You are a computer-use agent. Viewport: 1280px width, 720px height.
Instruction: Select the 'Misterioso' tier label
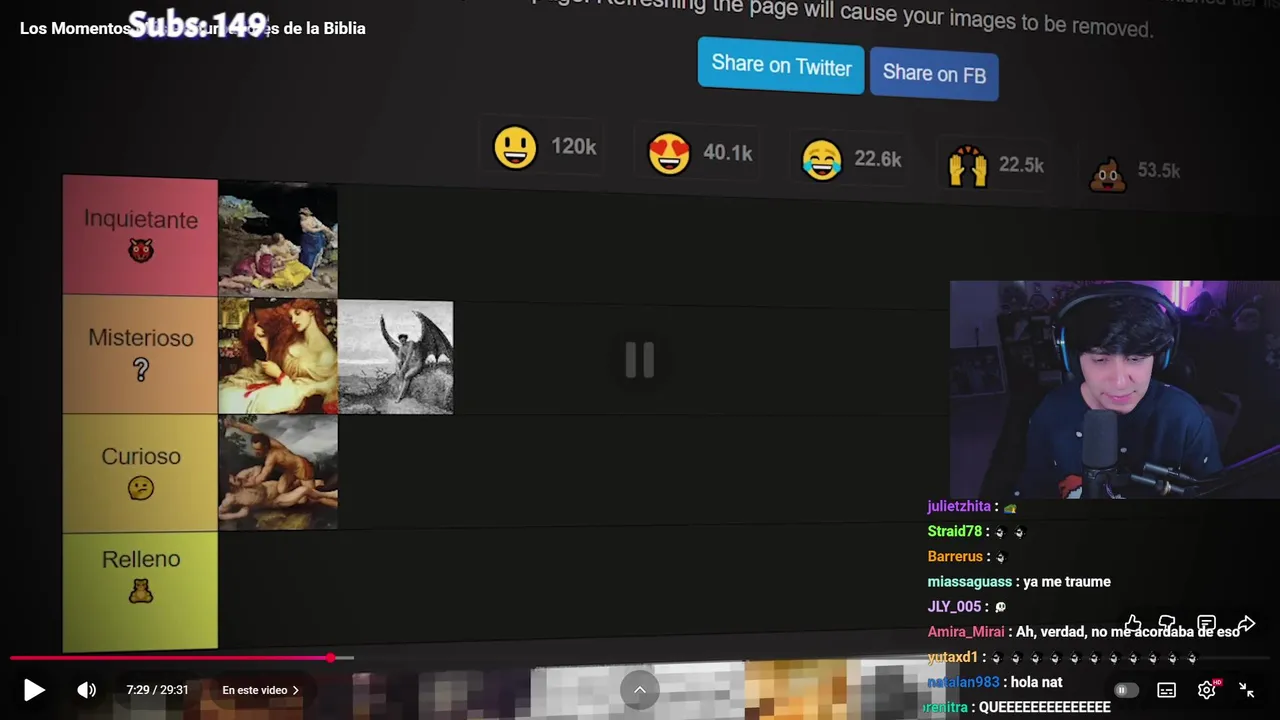140,355
